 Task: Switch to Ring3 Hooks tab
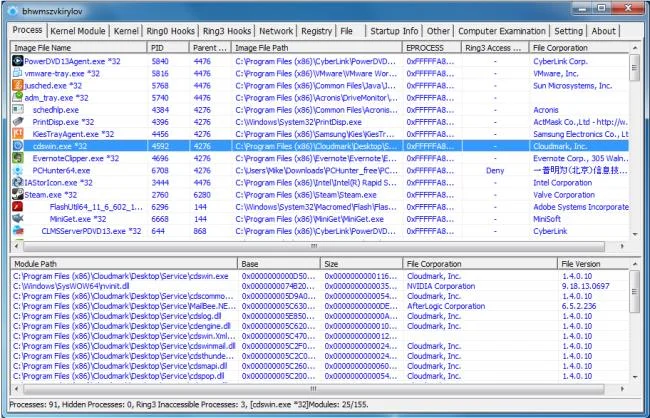click(226, 31)
